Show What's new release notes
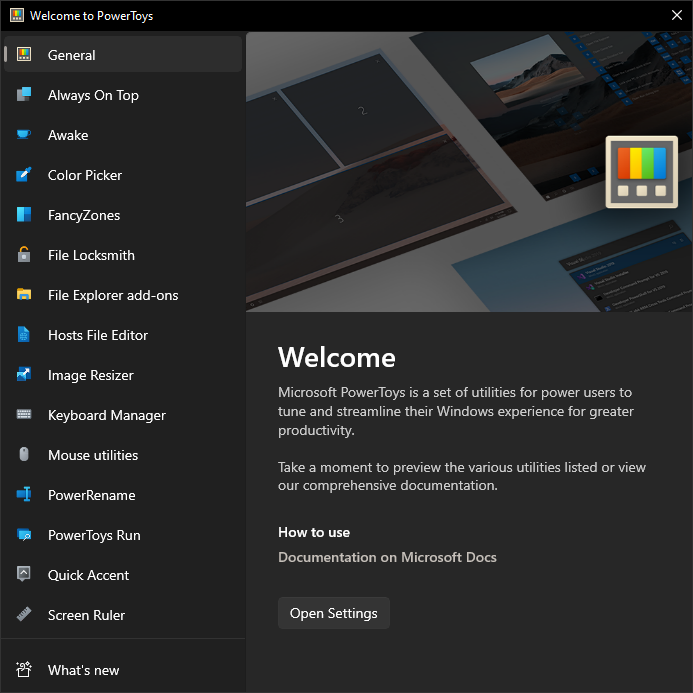This screenshot has height=693, width=693. (123, 670)
